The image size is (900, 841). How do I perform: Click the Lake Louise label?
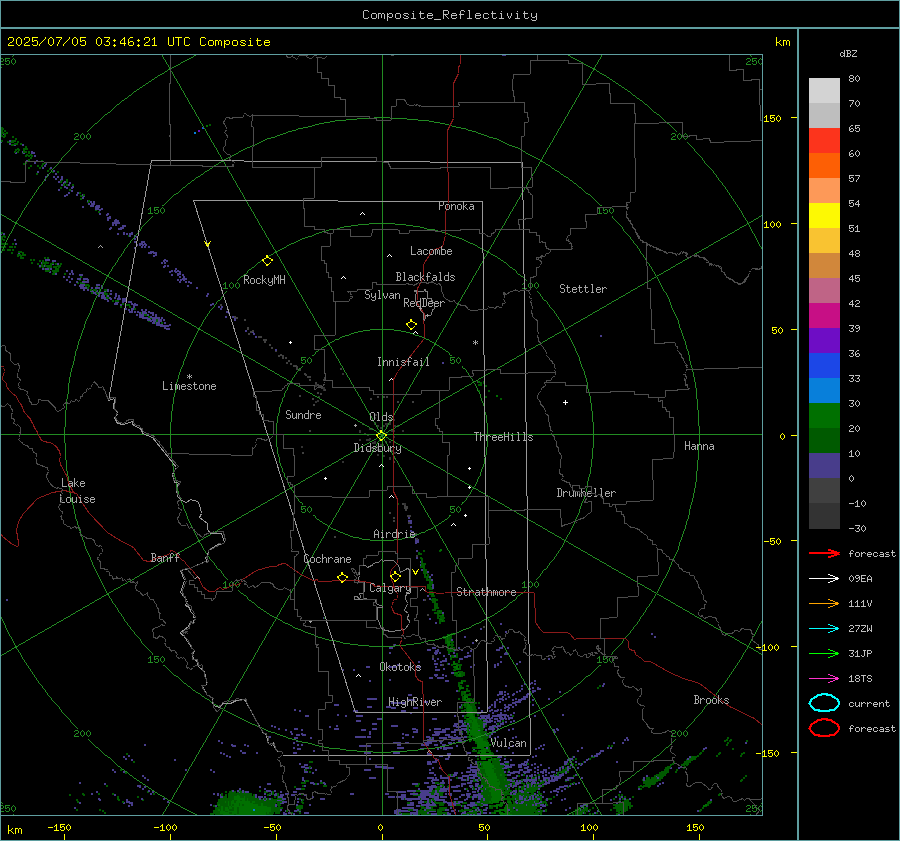point(77,491)
